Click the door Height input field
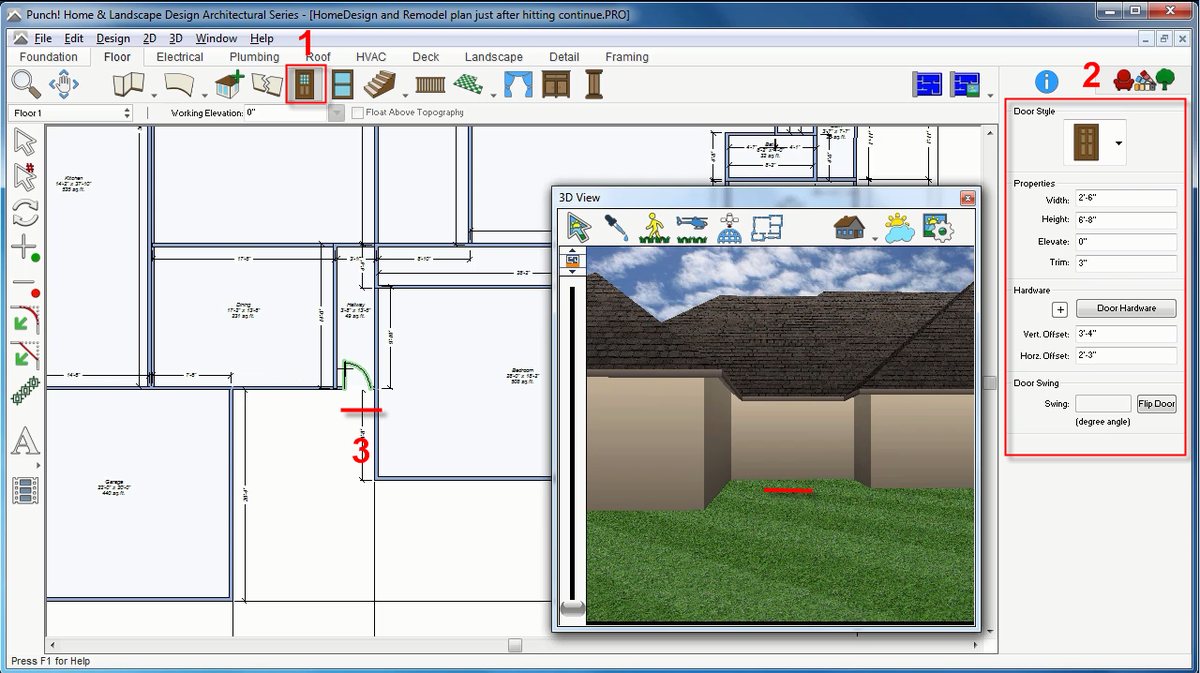 click(1126, 220)
